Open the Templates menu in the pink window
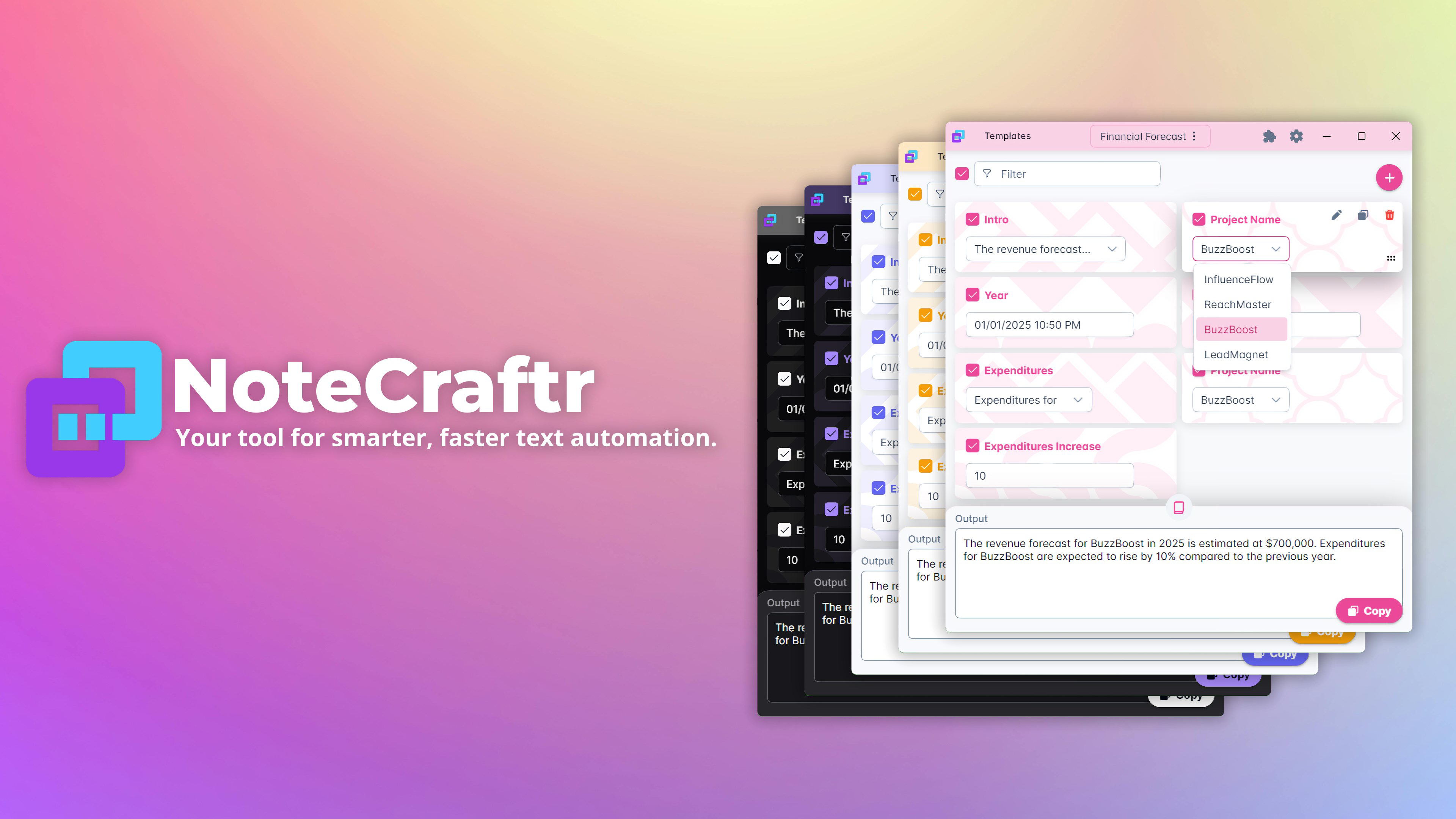The width and height of the screenshot is (1456, 819). click(x=1007, y=136)
